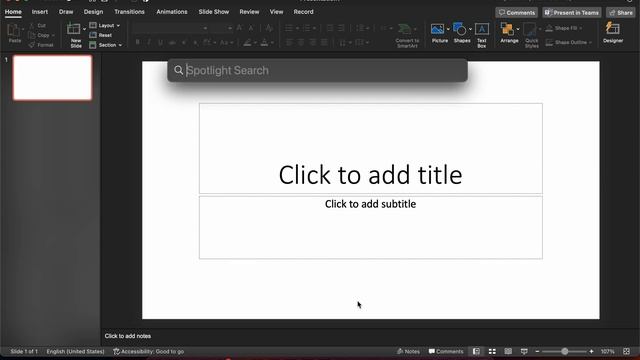Click Accessibility: Good to go status
Viewport: 640px width, 360px height.
pos(149,351)
